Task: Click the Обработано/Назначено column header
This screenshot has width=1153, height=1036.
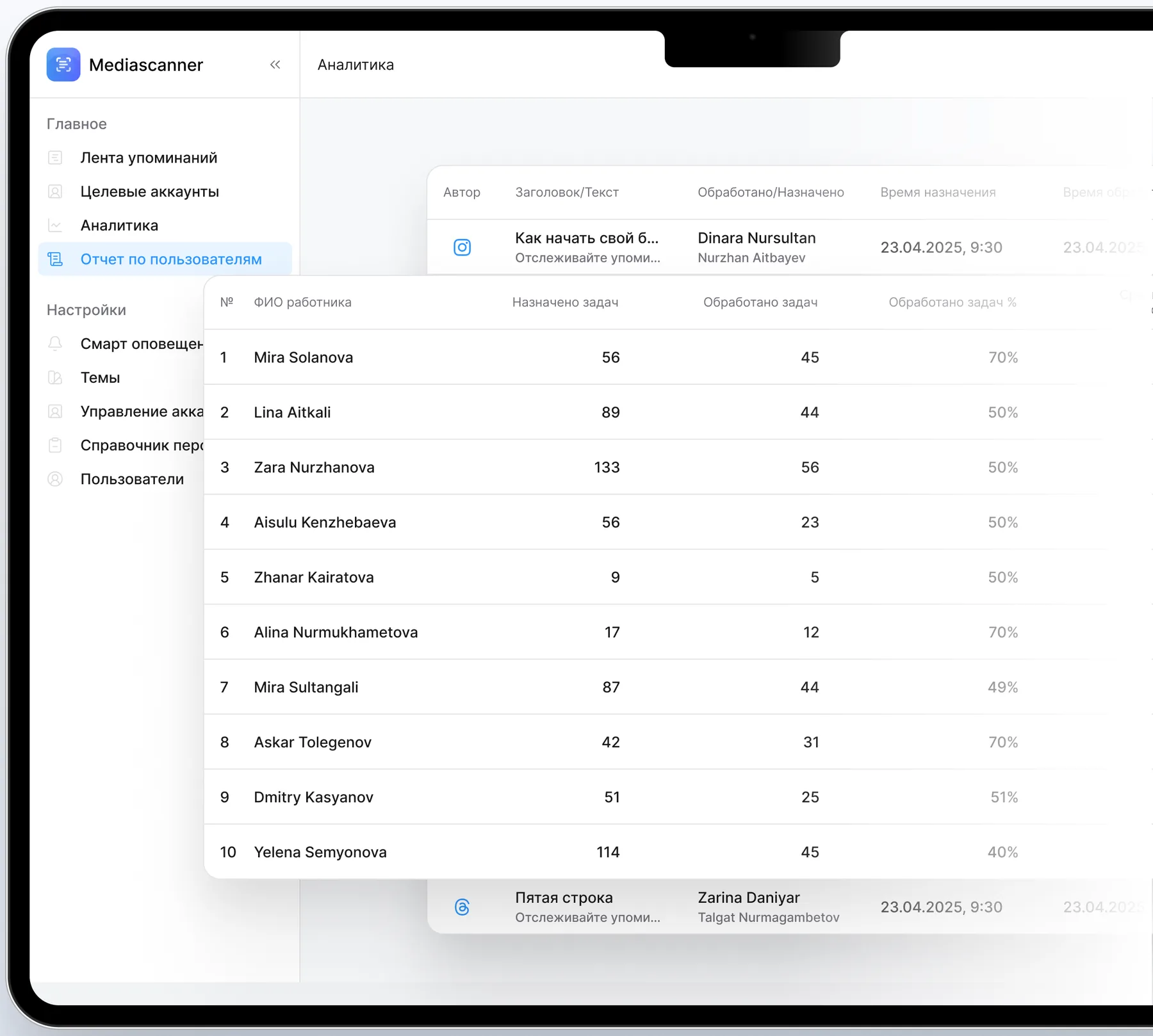Action: [771, 192]
